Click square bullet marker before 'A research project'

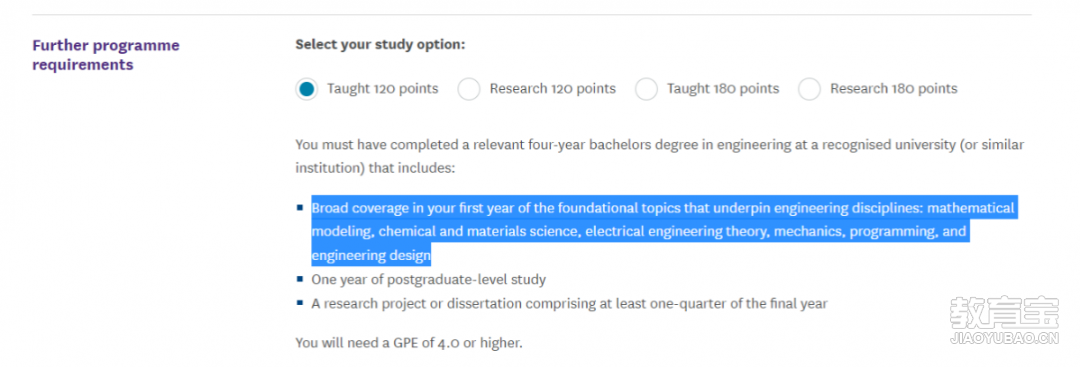tap(300, 302)
